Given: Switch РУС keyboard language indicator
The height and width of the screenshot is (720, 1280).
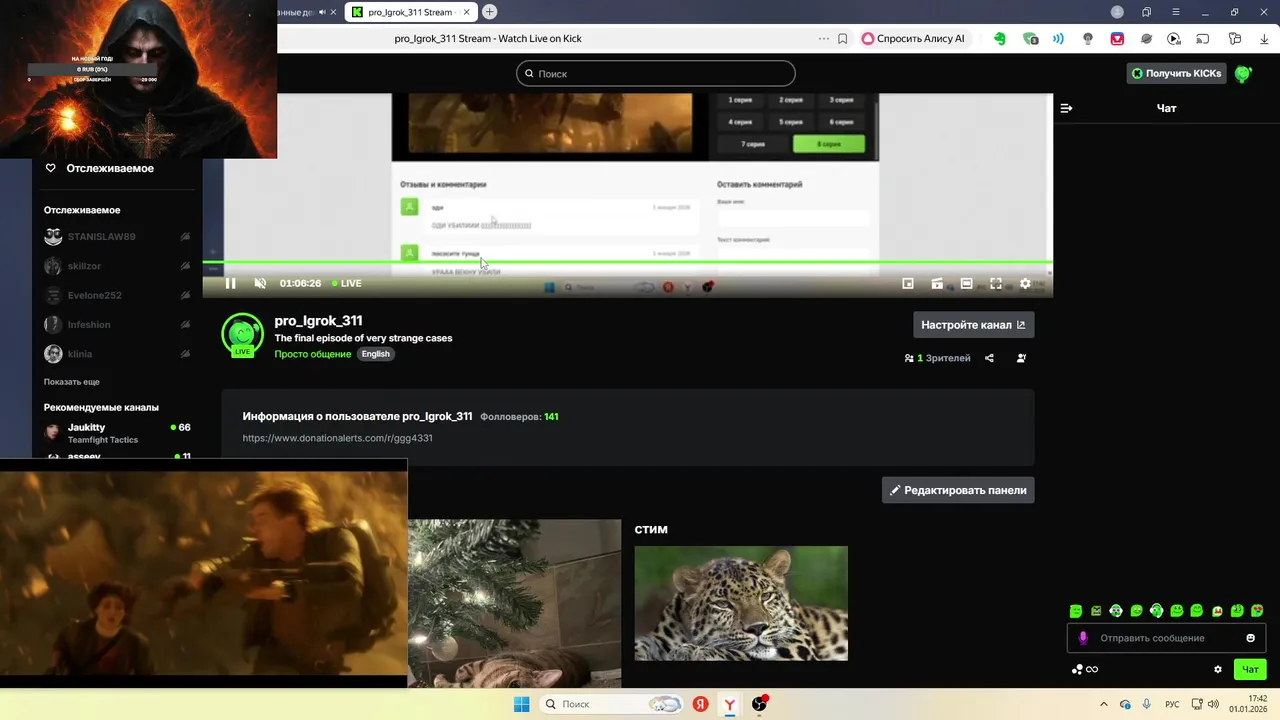Looking at the screenshot, I should (1172, 704).
